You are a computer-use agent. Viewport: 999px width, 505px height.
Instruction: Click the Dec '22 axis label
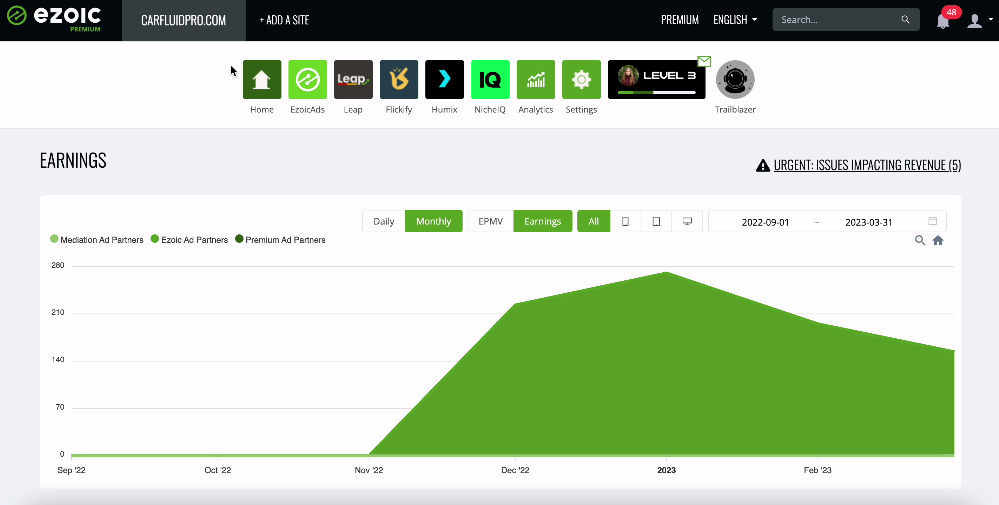click(515, 471)
